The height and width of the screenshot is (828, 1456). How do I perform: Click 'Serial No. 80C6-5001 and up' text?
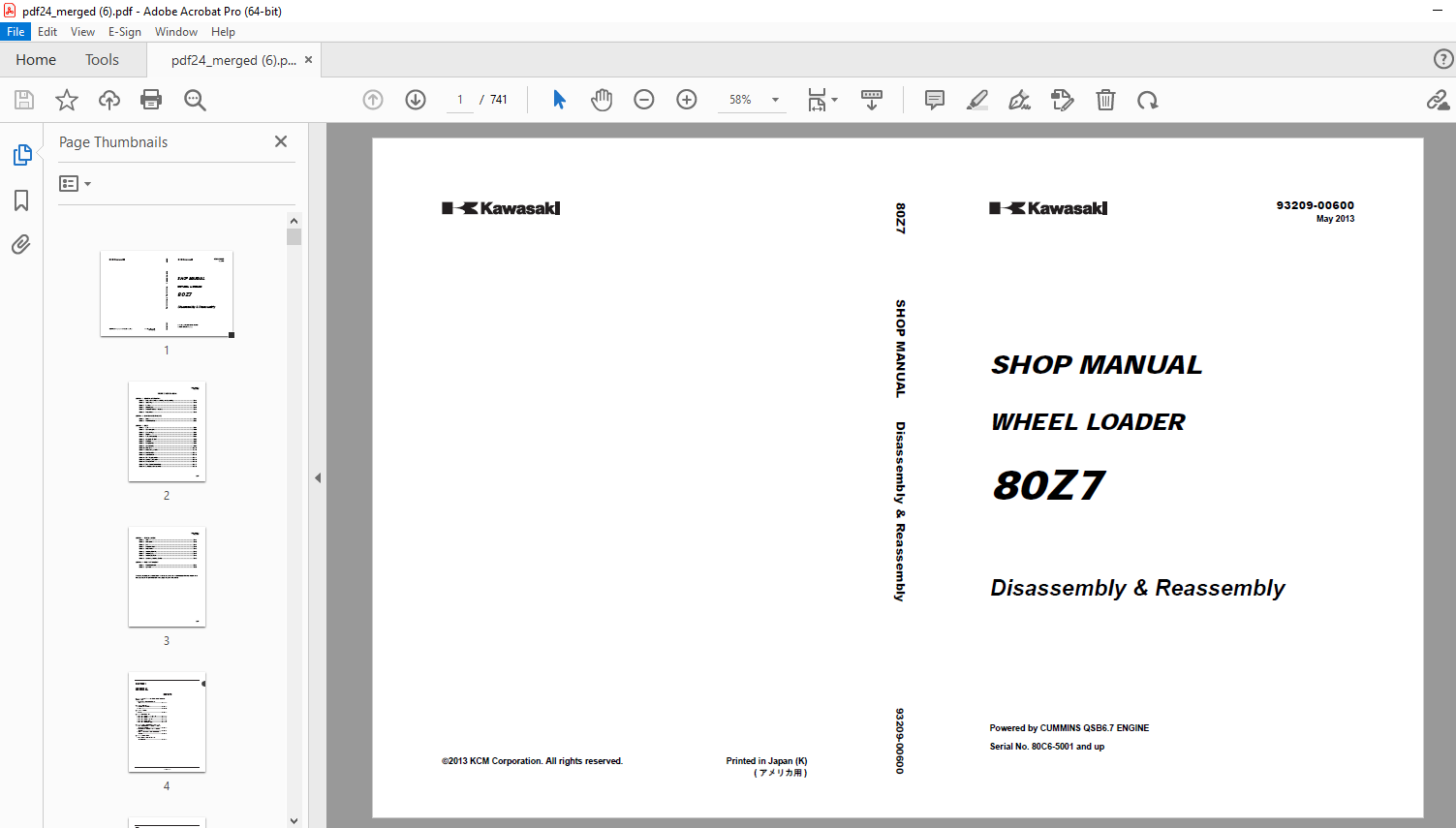pyautogui.click(x=1047, y=747)
